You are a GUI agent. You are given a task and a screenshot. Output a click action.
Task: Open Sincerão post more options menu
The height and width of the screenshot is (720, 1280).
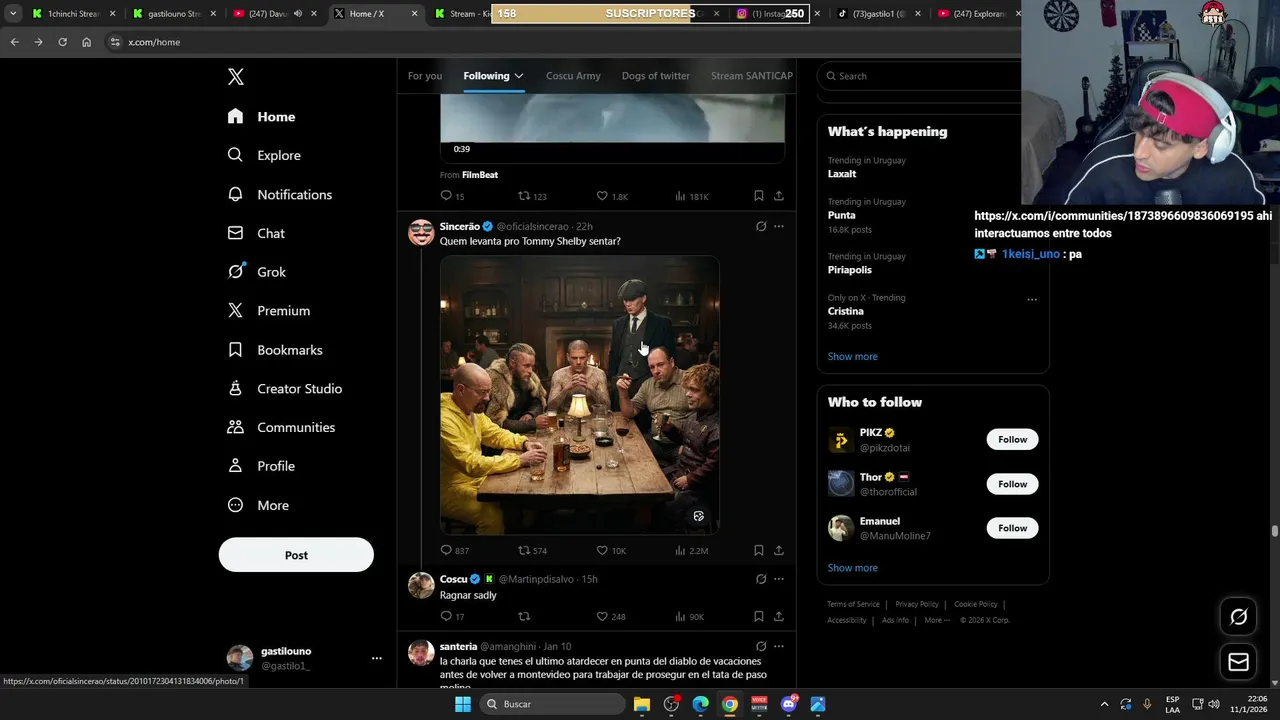point(779,226)
